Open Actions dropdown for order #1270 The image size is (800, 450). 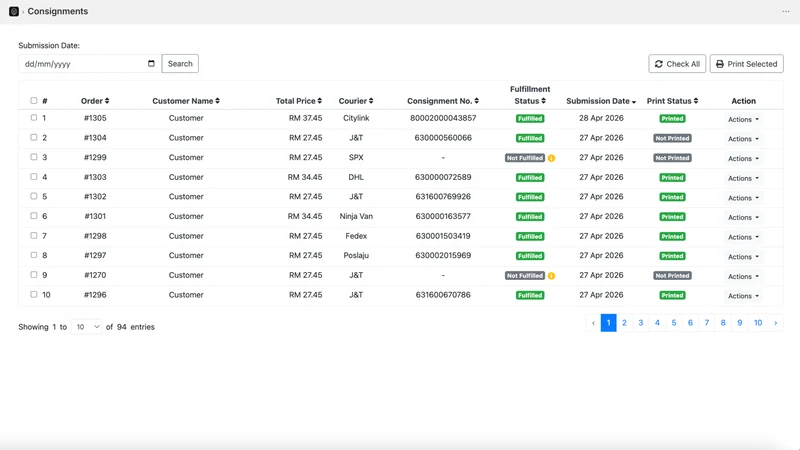(743, 277)
